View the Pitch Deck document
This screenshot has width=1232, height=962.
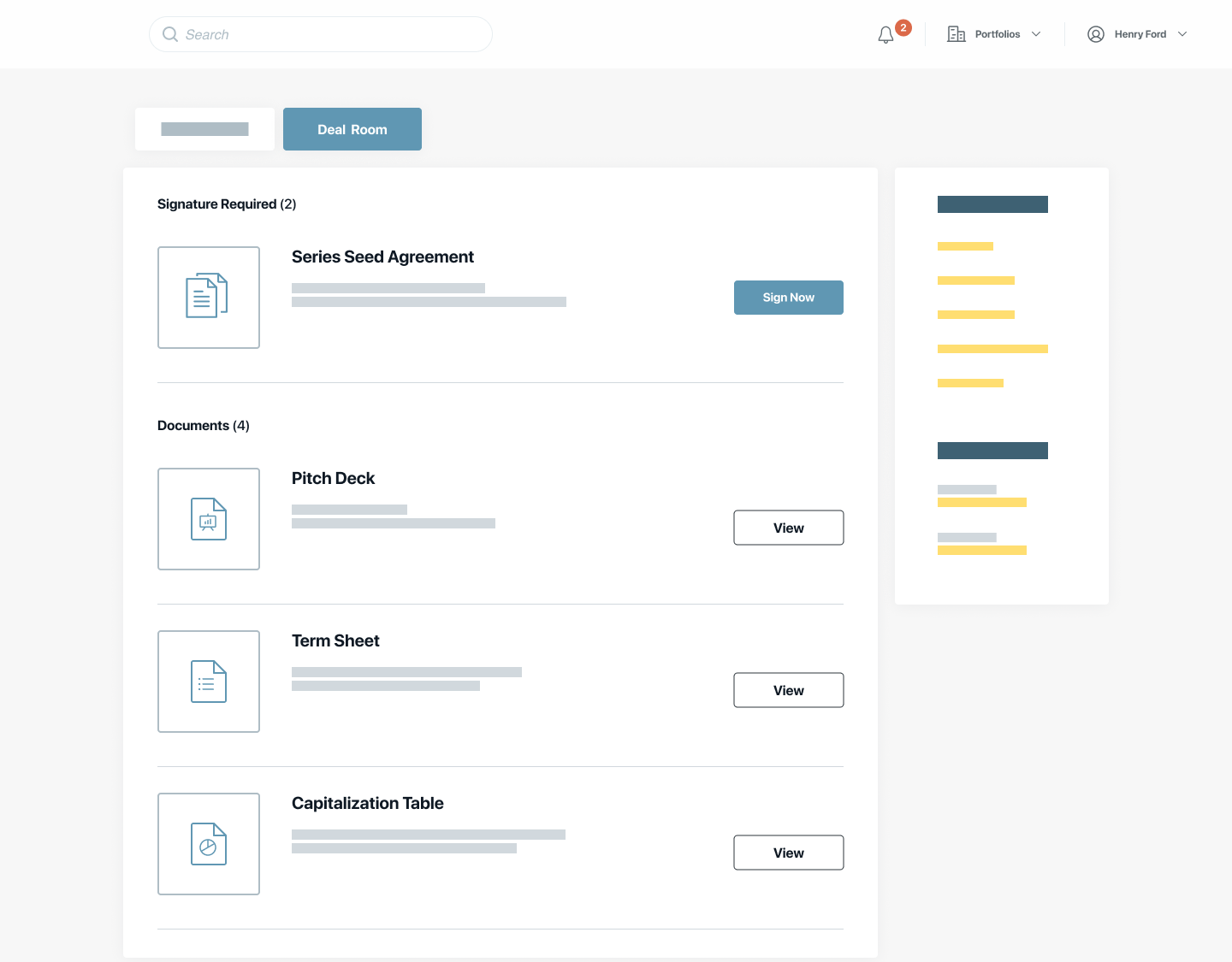pos(788,528)
